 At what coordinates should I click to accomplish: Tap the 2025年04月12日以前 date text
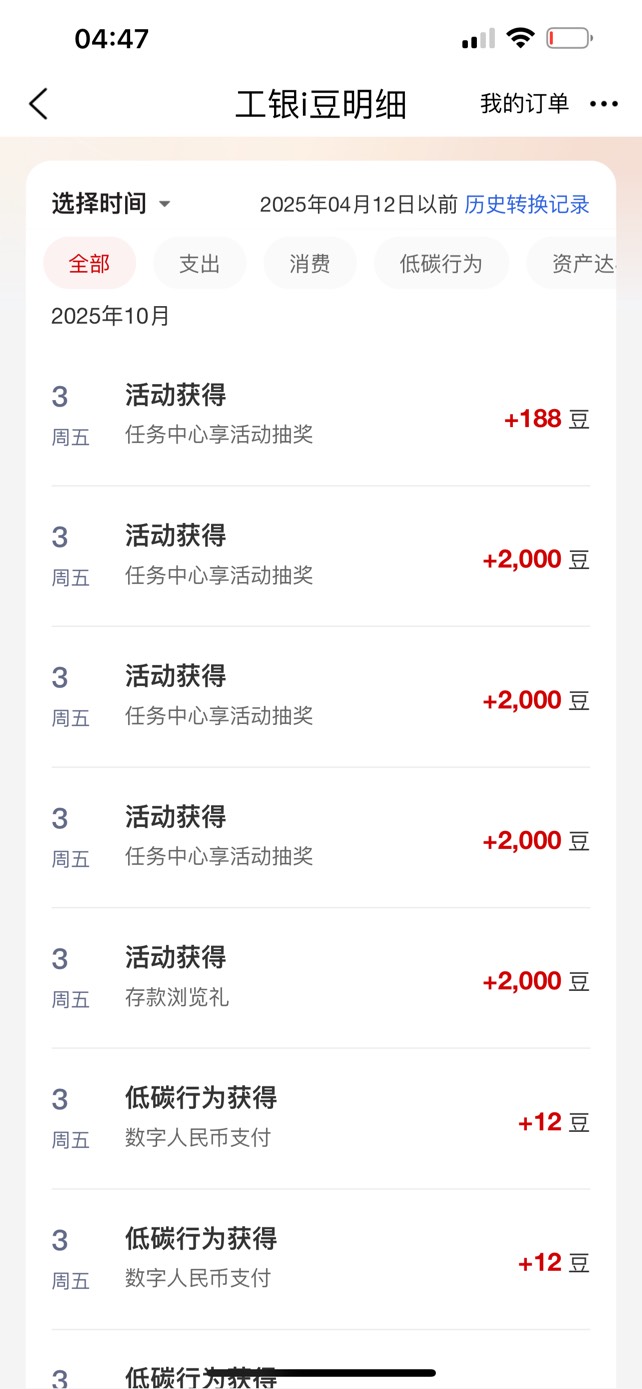pyautogui.click(x=358, y=205)
